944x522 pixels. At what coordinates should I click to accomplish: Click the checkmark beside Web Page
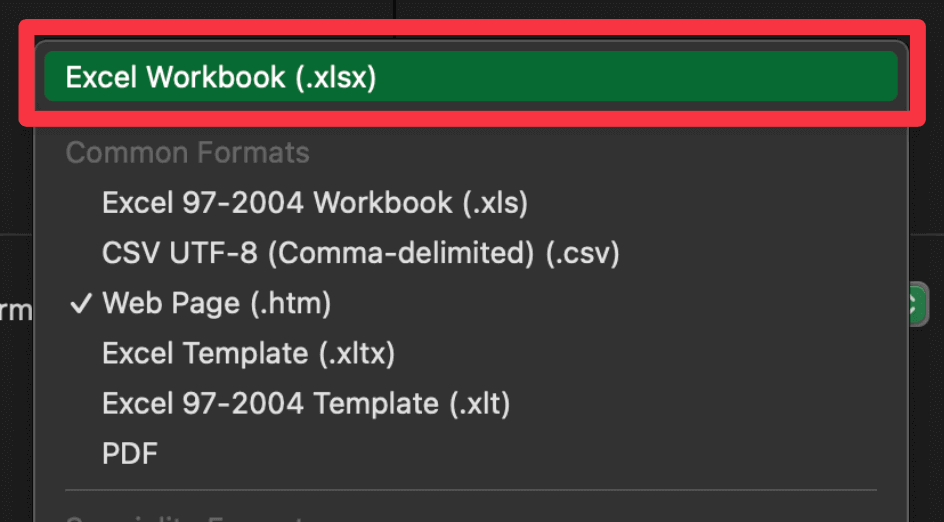pyautogui.click(x=80, y=303)
